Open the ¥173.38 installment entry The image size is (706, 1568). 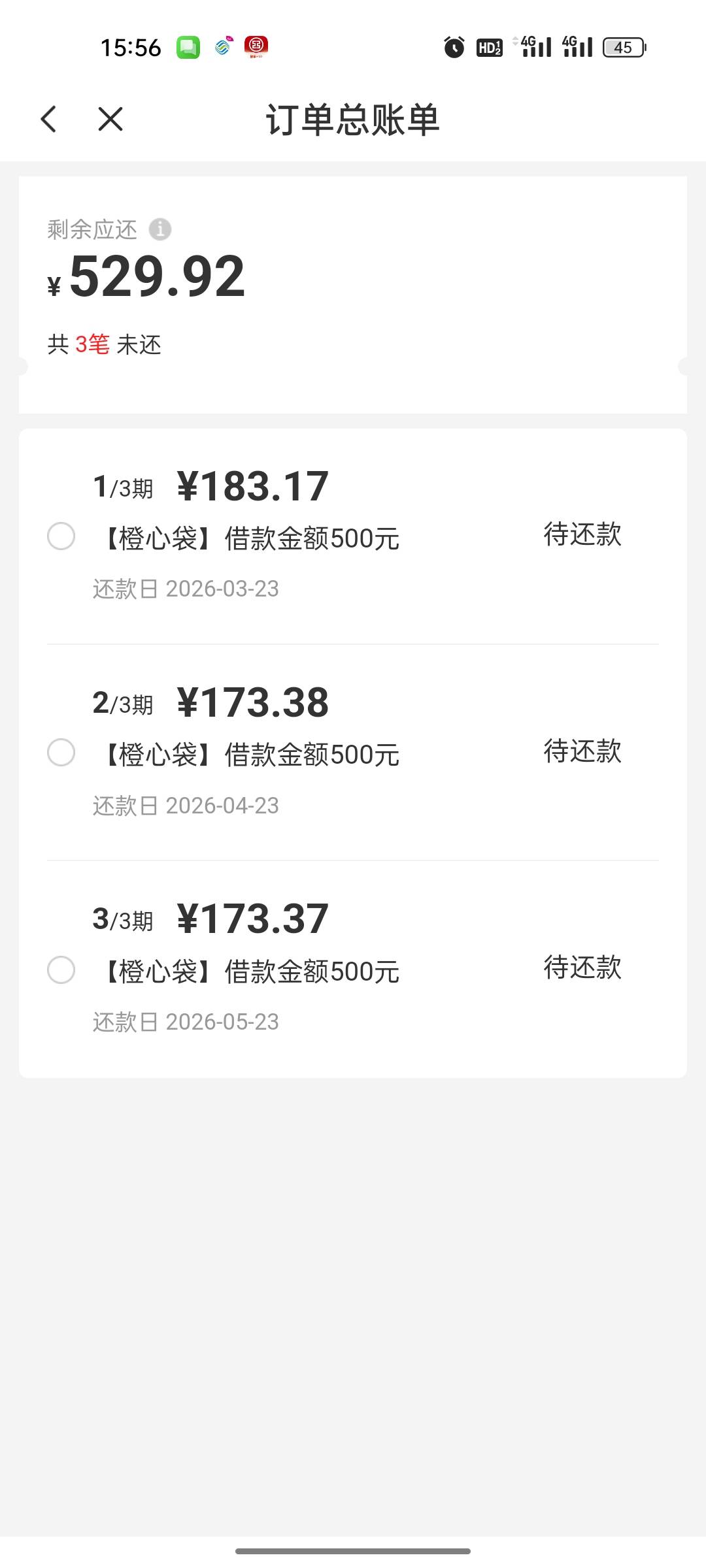coord(252,703)
